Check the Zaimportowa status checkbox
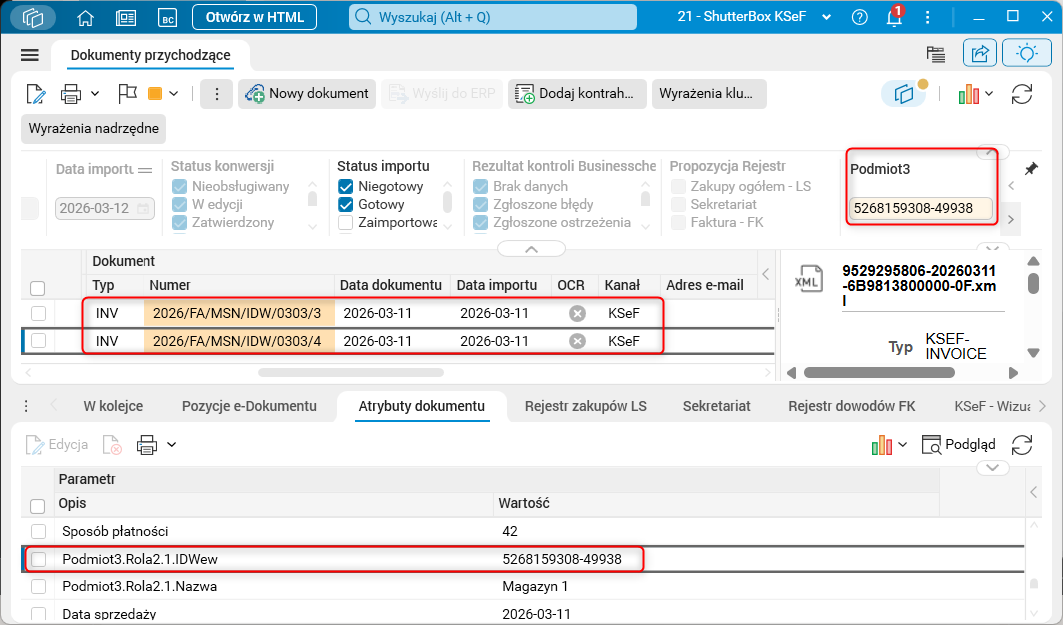This screenshot has width=1063, height=625. click(x=346, y=222)
